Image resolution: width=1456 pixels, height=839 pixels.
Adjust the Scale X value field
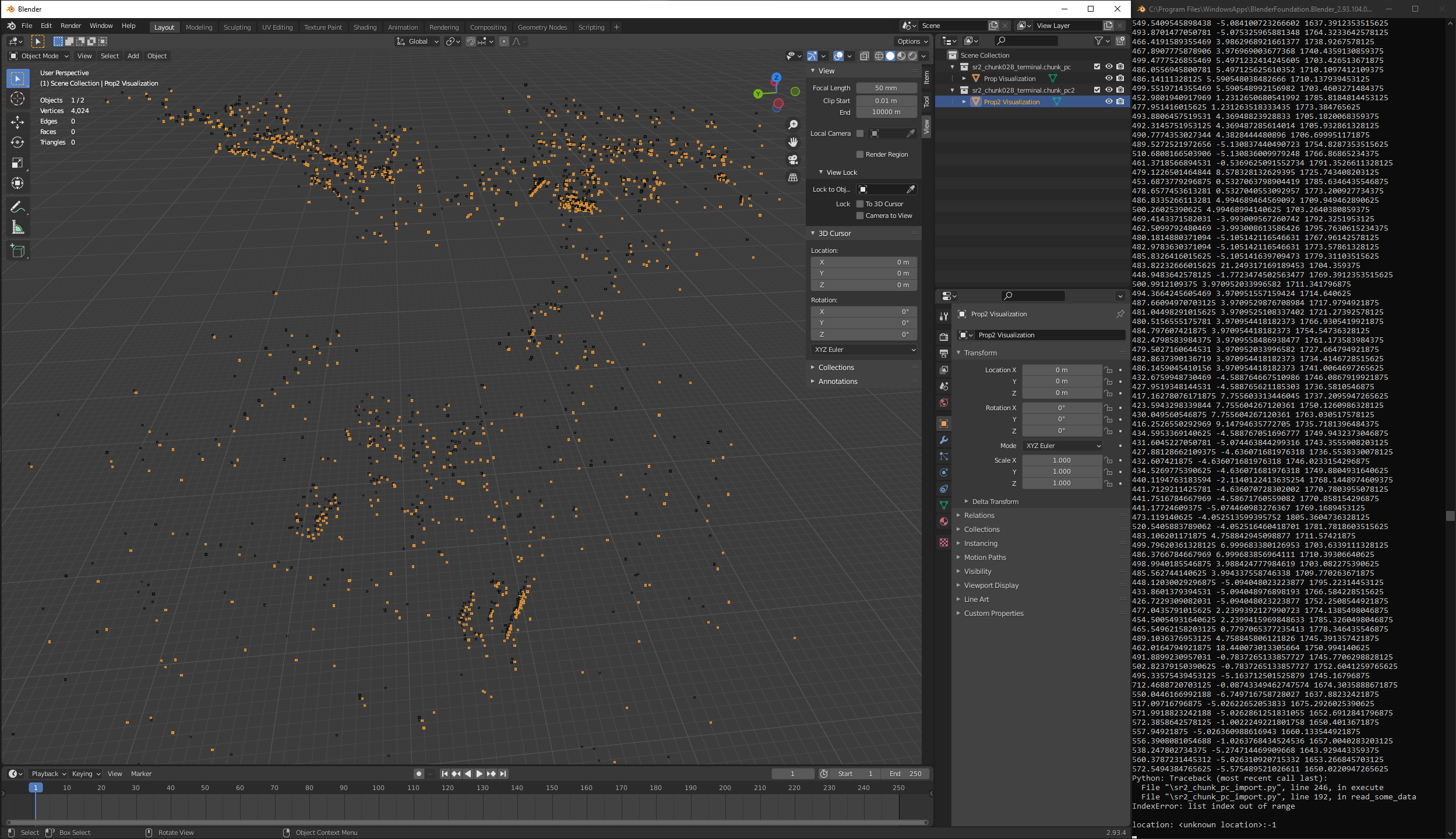[1062, 460]
